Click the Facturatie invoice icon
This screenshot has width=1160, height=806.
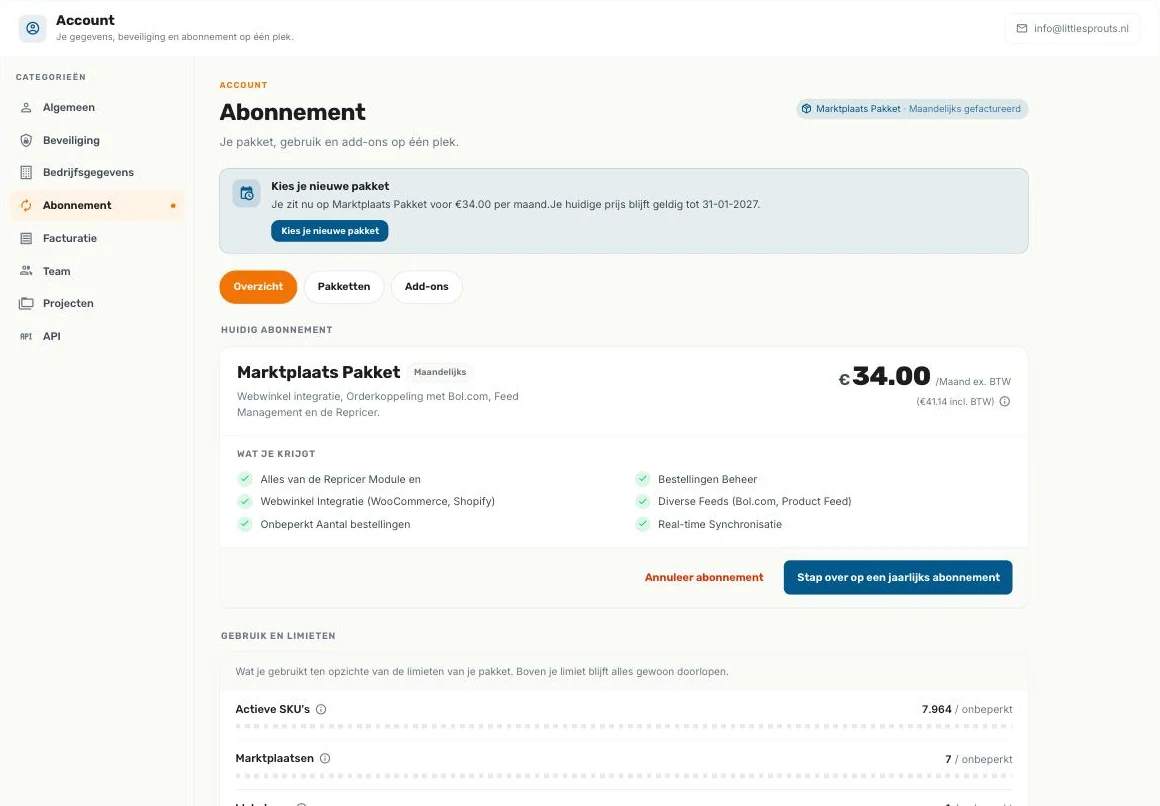[26, 238]
